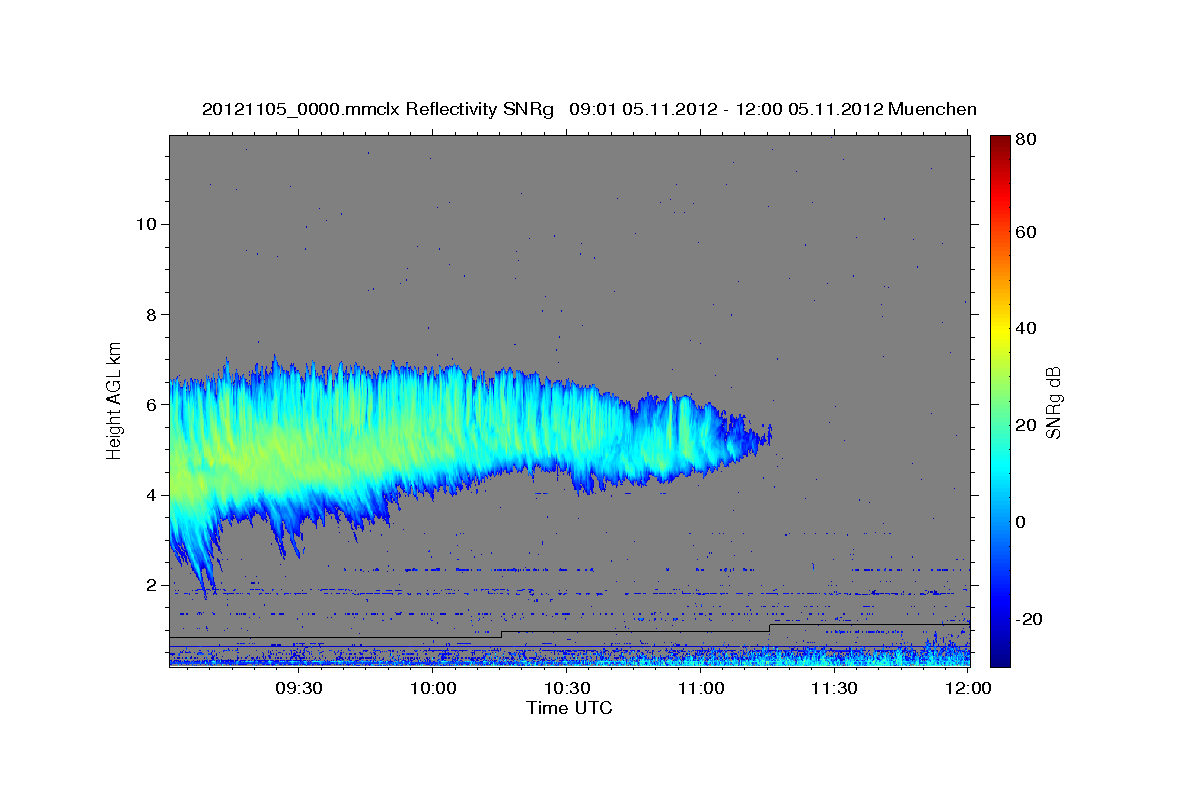Click the 'Time UTC' axis label
This screenshot has width=1200, height=800.
pos(569,708)
